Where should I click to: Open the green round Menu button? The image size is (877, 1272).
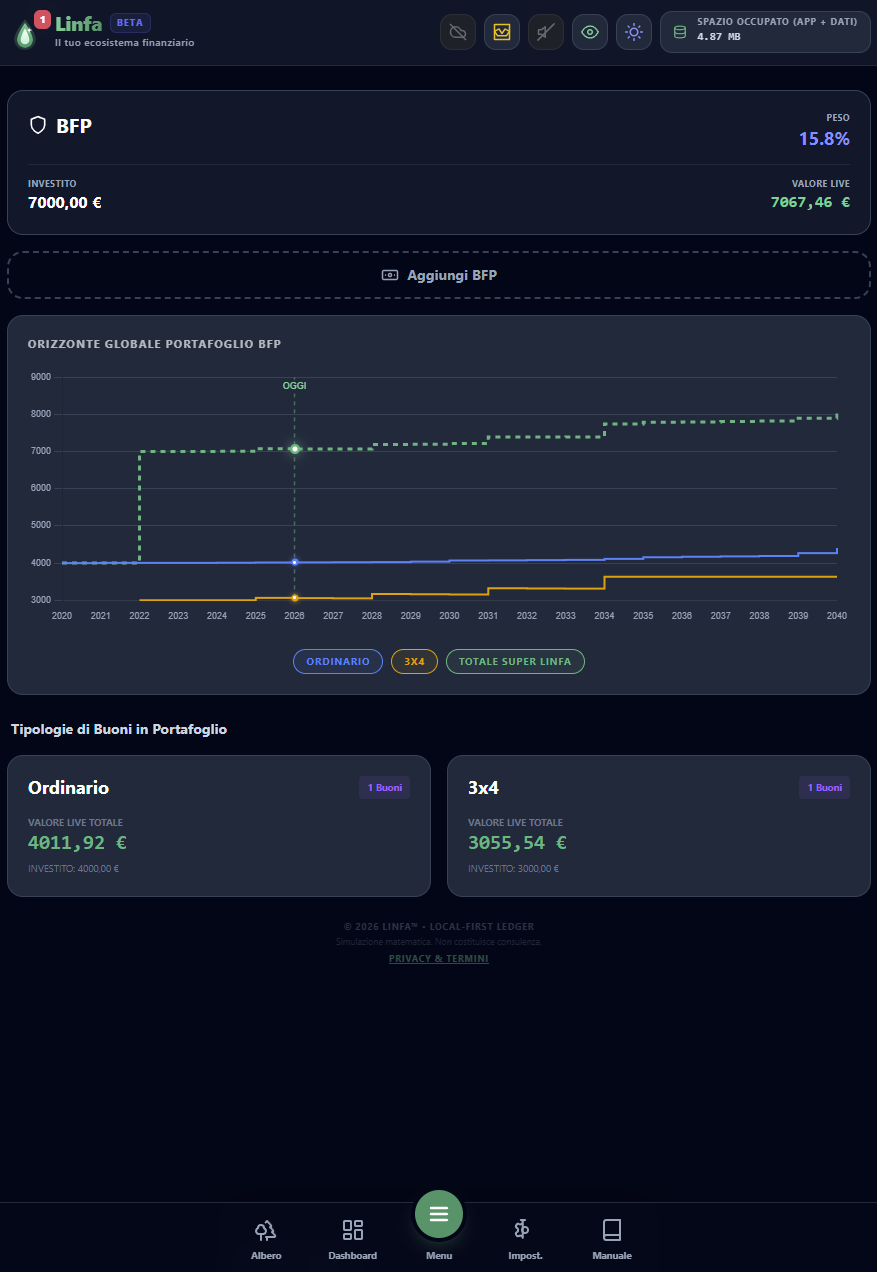[439, 1214]
